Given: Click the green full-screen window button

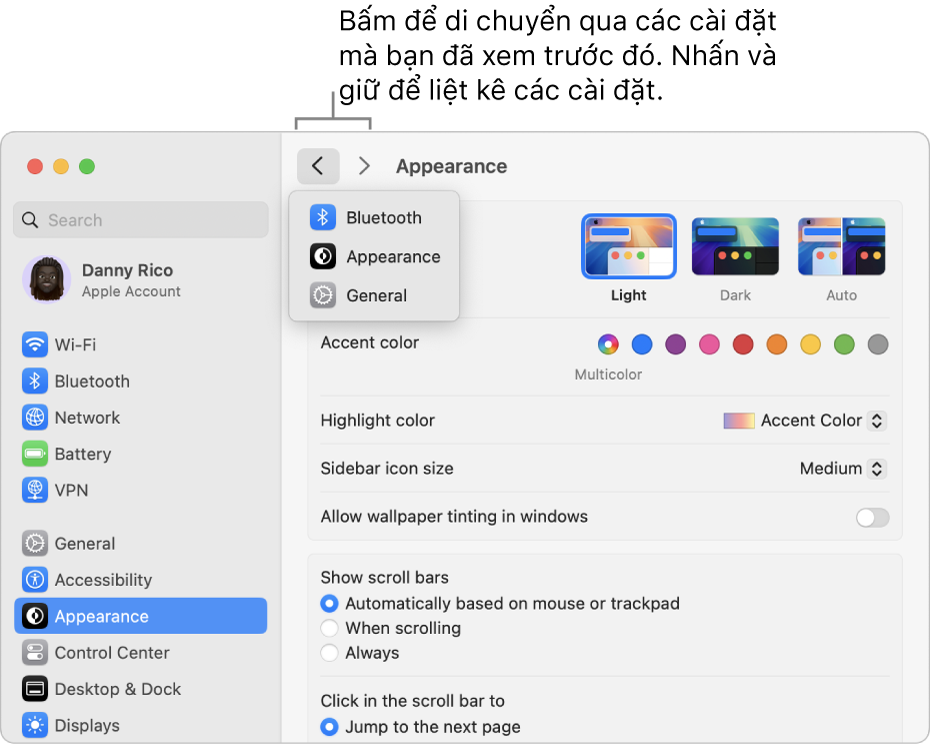Looking at the screenshot, I should click(87, 166).
